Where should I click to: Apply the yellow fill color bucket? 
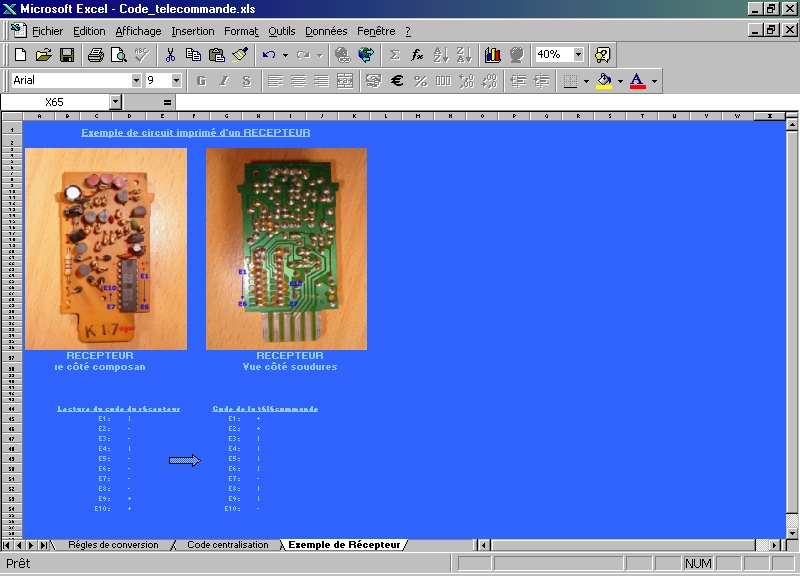pyautogui.click(x=602, y=81)
